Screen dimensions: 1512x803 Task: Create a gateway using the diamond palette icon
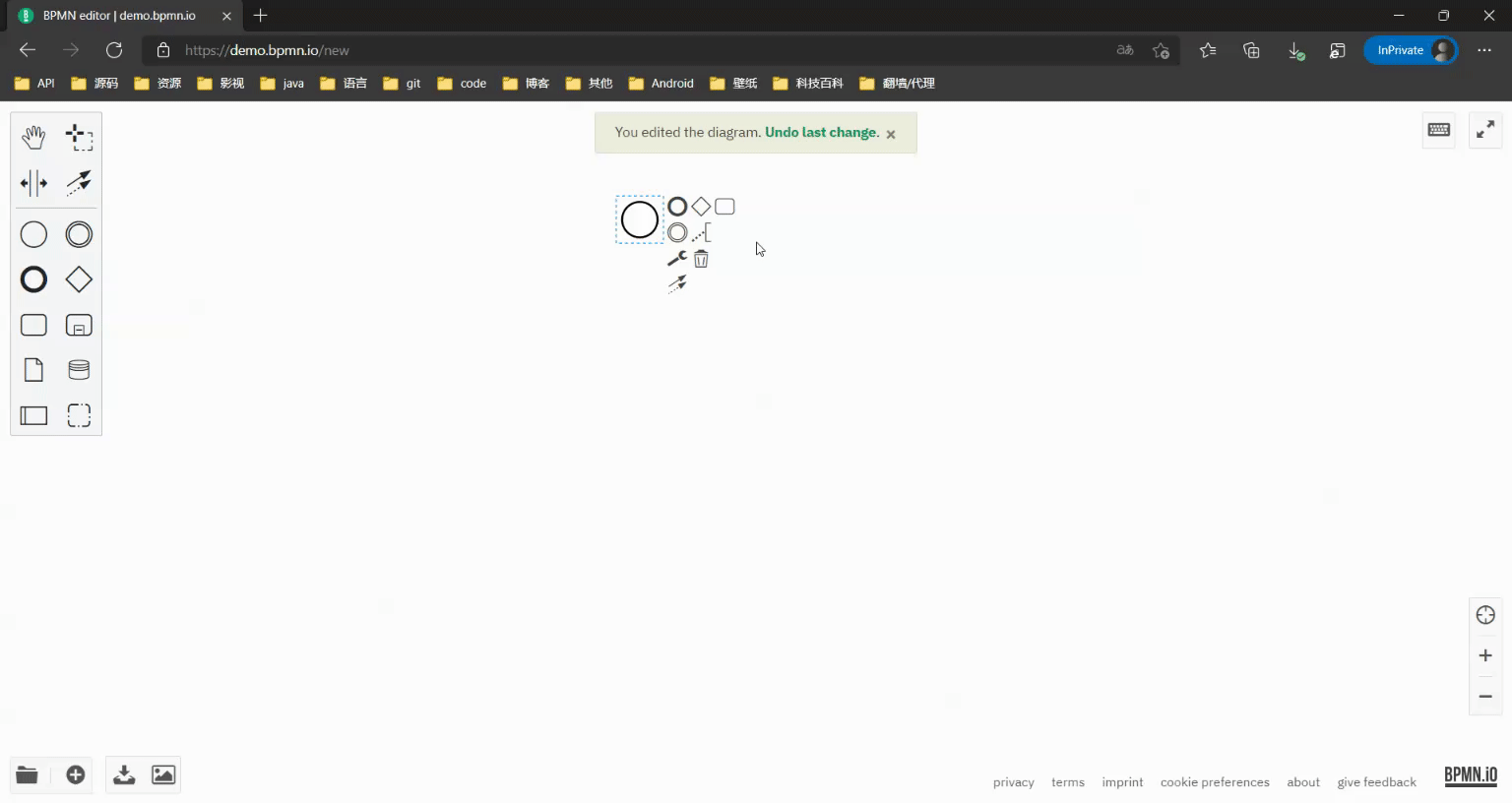(x=79, y=279)
